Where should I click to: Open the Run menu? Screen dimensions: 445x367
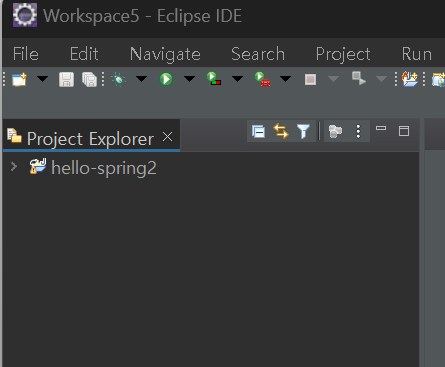pyautogui.click(x=417, y=54)
